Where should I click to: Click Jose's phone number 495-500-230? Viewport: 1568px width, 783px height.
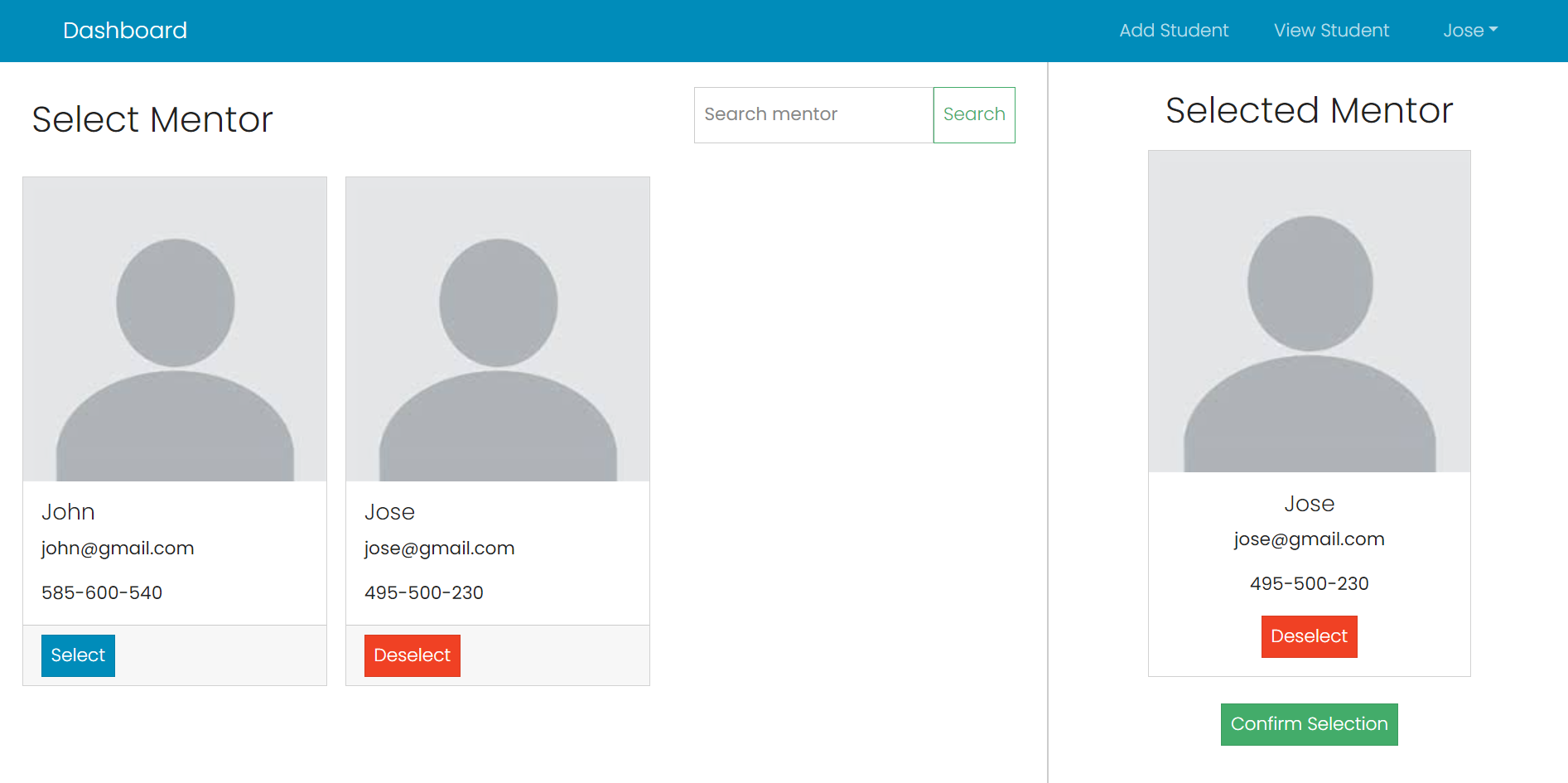click(x=424, y=592)
